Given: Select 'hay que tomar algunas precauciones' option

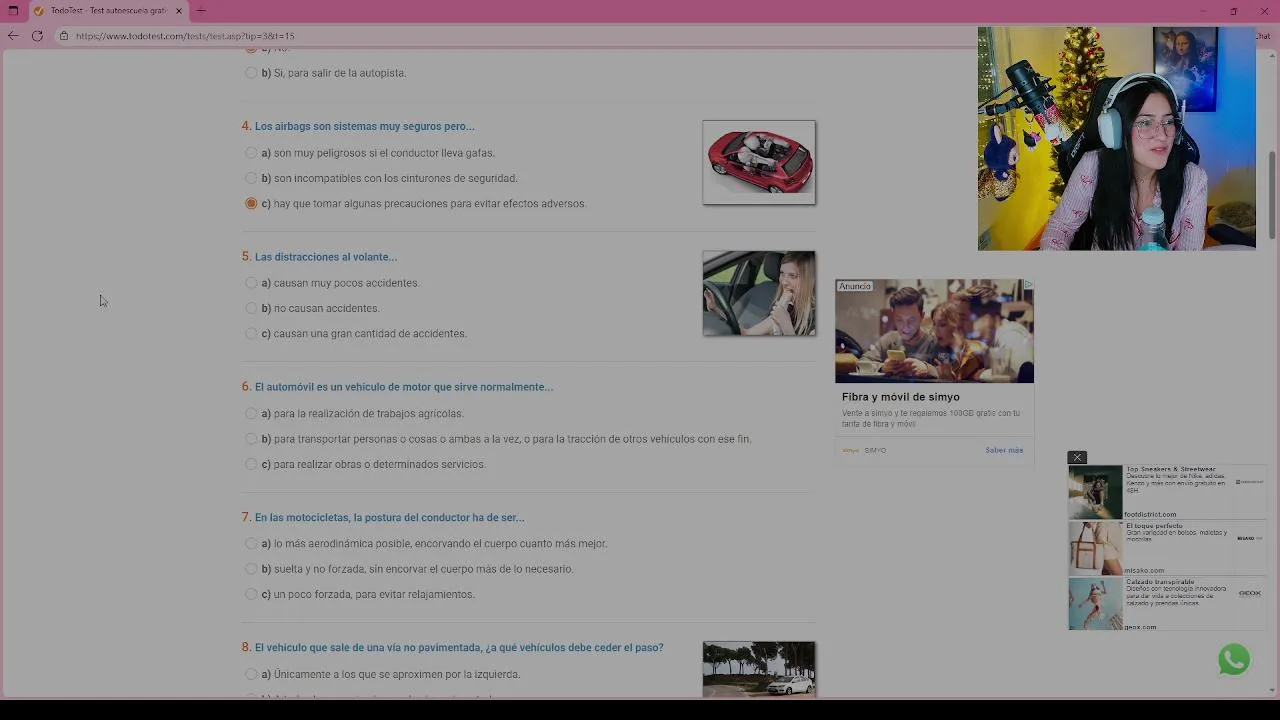Looking at the screenshot, I should pyautogui.click(x=251, y=203).
